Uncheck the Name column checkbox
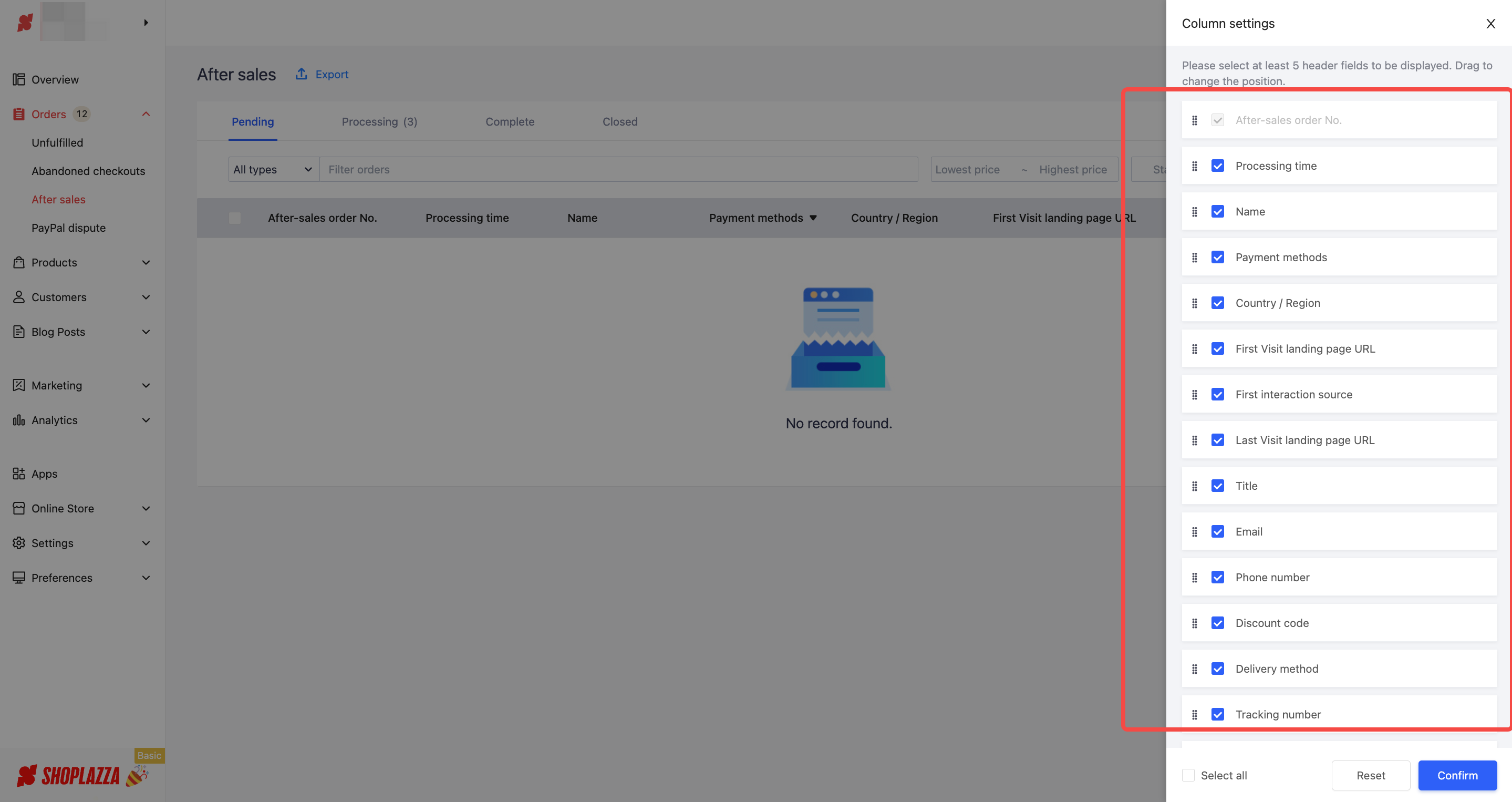Image resolution: width=1512 pixels, height=802 pixels. pos(1218,212)
